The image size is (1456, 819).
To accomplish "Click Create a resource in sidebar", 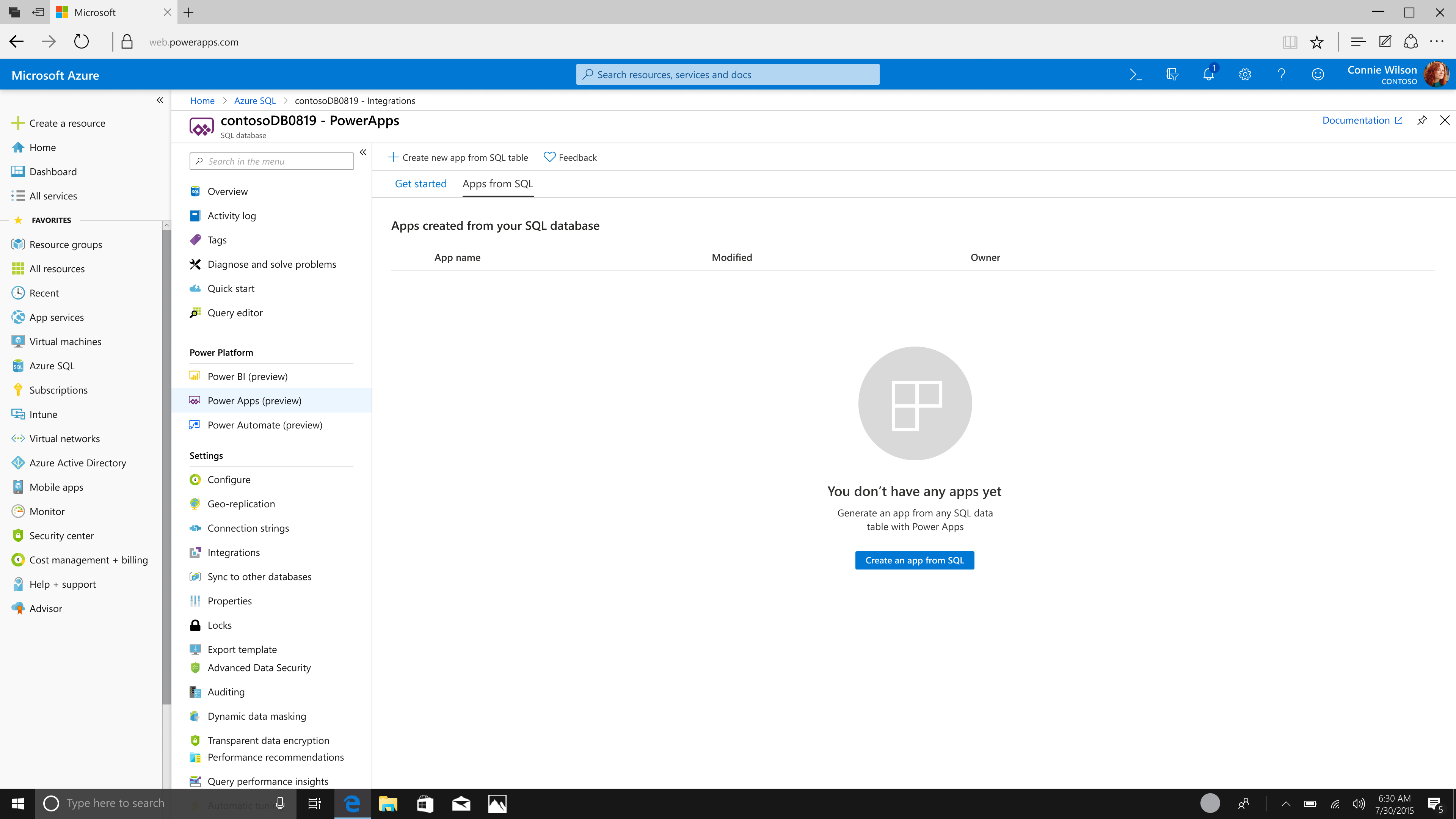I will coord(58,123).
